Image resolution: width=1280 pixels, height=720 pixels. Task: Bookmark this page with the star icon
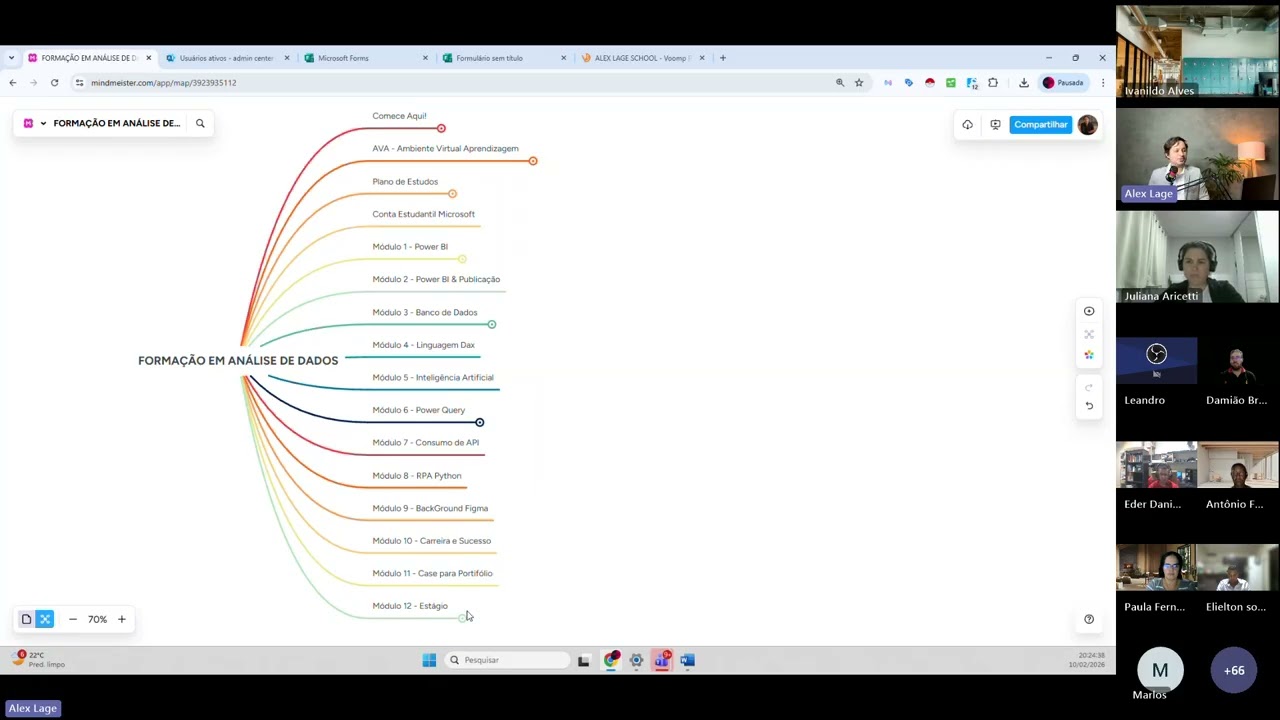coord(859,83)
